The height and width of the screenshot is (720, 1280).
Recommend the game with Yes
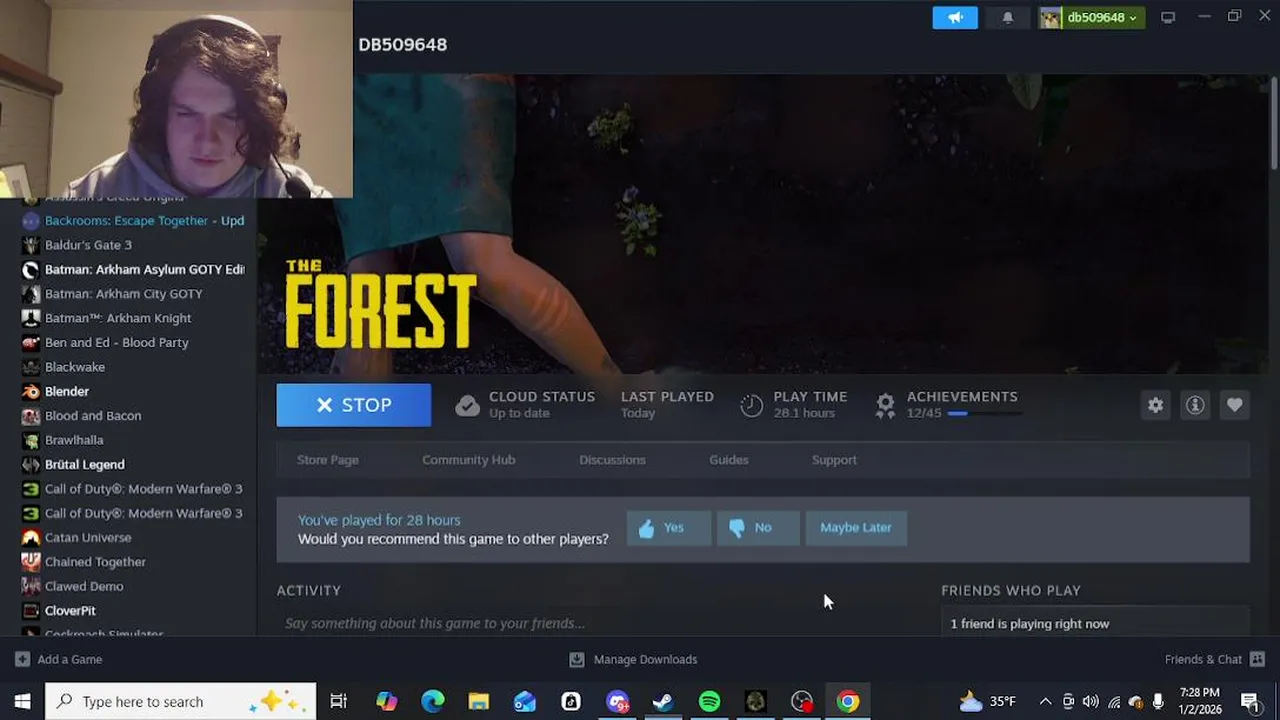click(669, 528)
